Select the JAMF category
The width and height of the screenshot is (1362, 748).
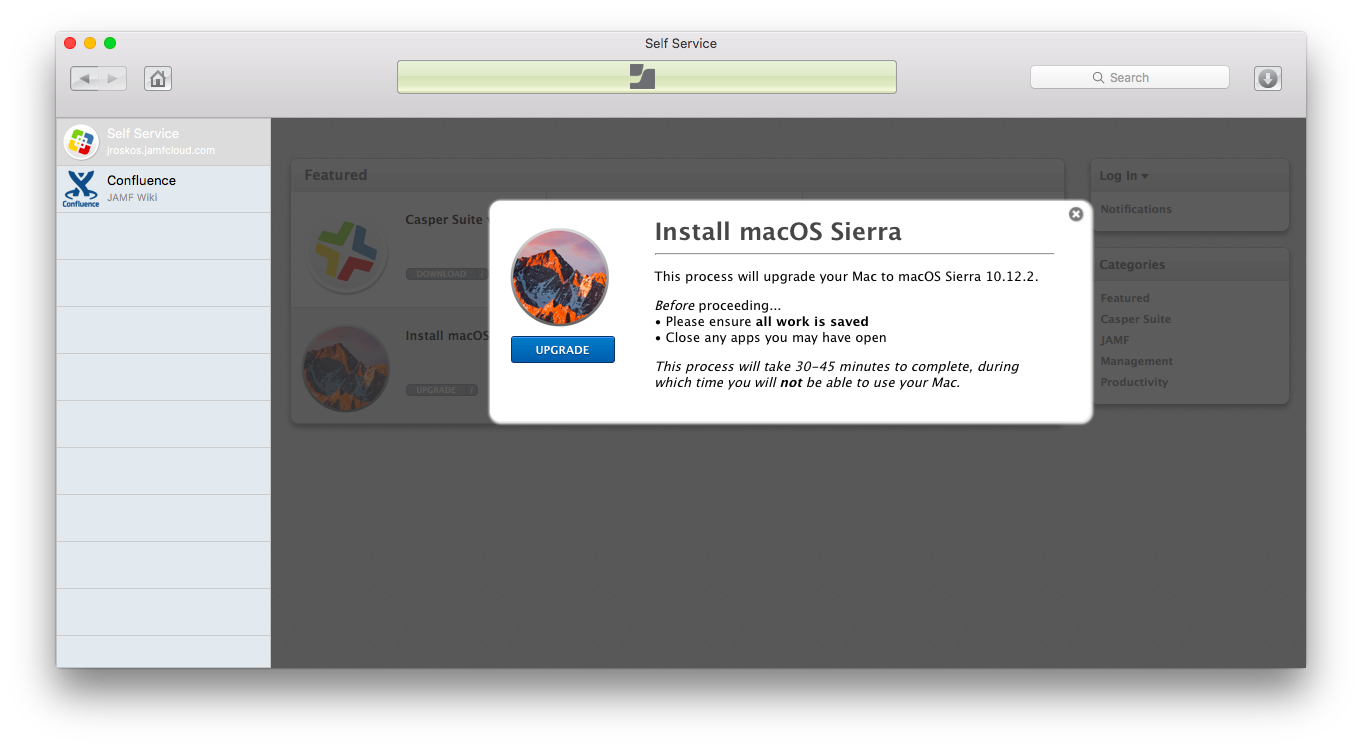(x=1115, y=340)
